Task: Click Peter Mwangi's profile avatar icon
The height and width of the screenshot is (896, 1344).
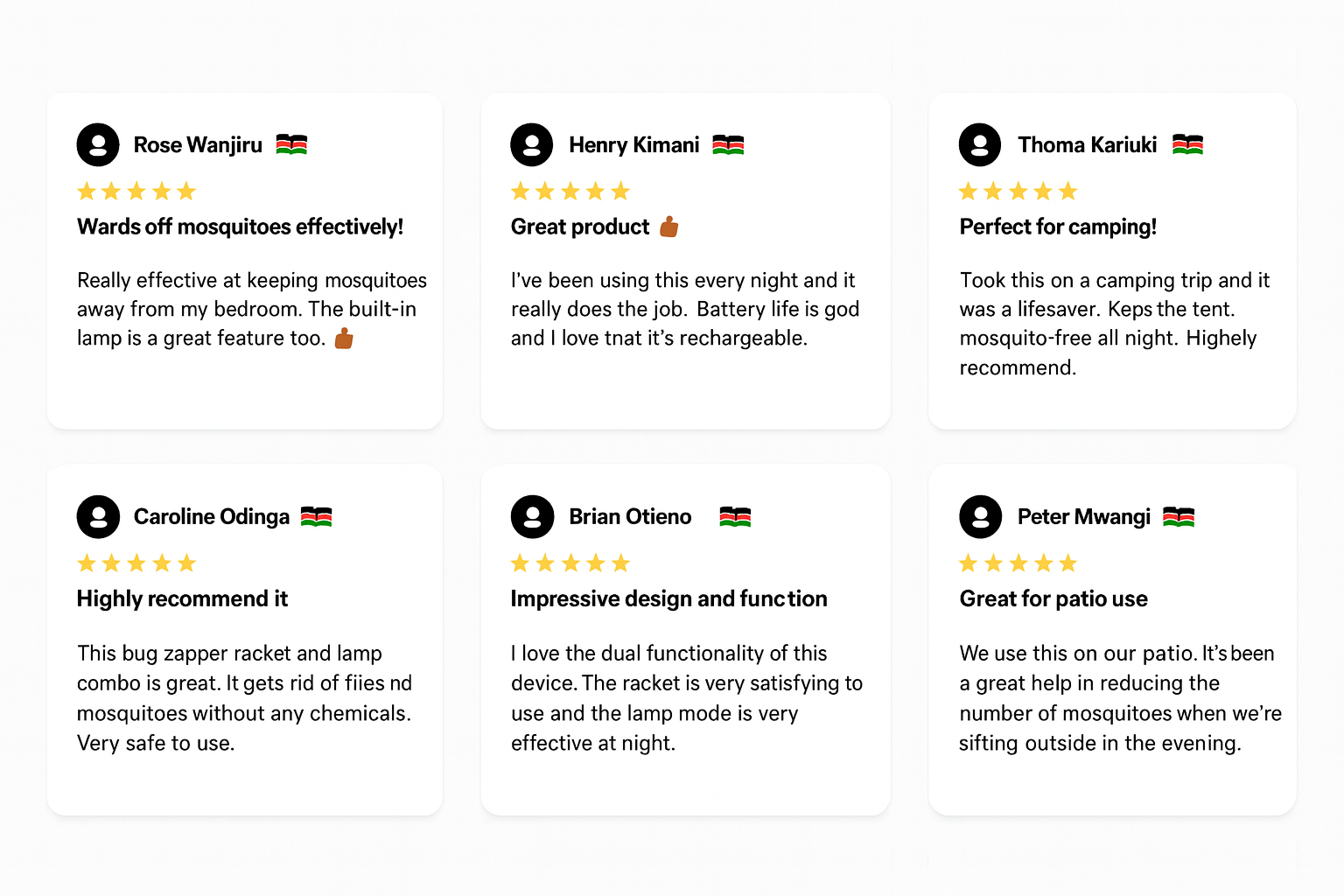Action: pyautogui.click(x=980, y=516)
